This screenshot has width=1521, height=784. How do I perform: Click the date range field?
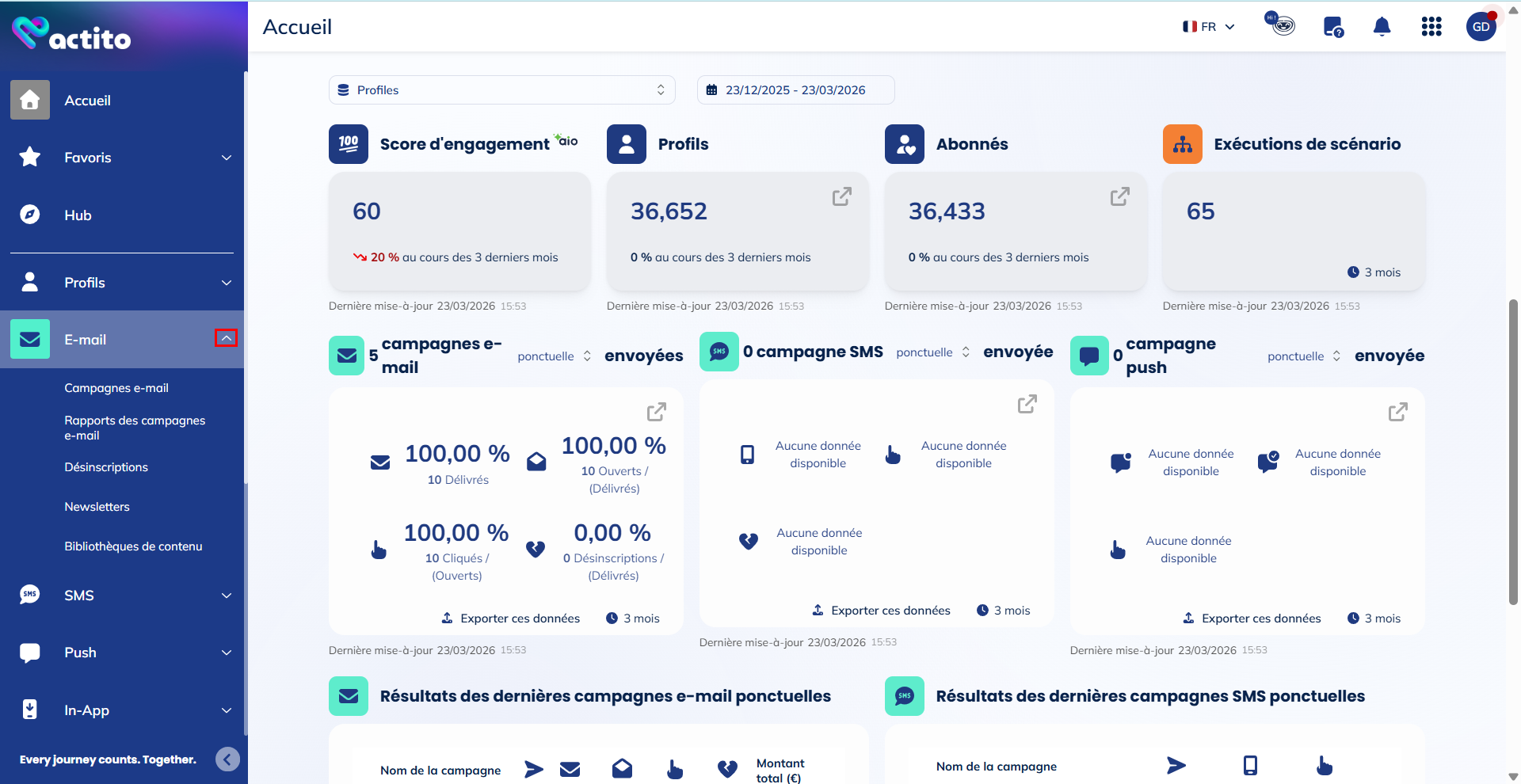795,90
